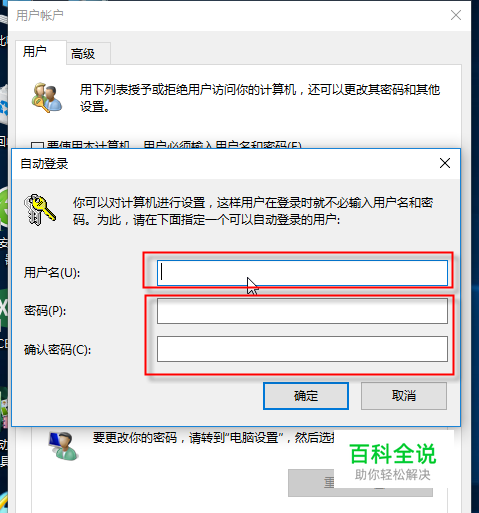Click the keys icon in 自动登录 dialog
The height and width of the screenshot is (513, 479).
coord(39,210)
